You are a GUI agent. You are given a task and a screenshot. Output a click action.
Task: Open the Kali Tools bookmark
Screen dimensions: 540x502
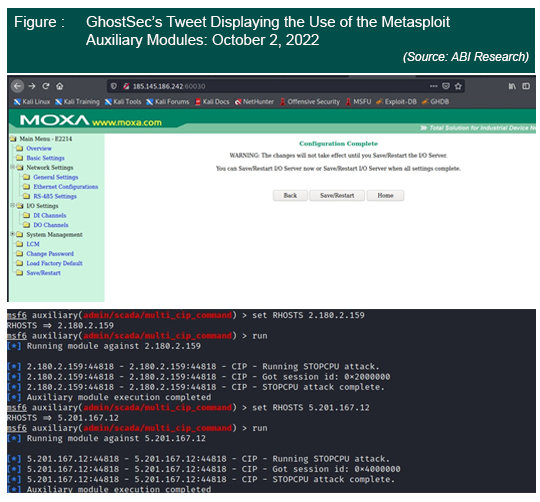(x=123, y=102)
